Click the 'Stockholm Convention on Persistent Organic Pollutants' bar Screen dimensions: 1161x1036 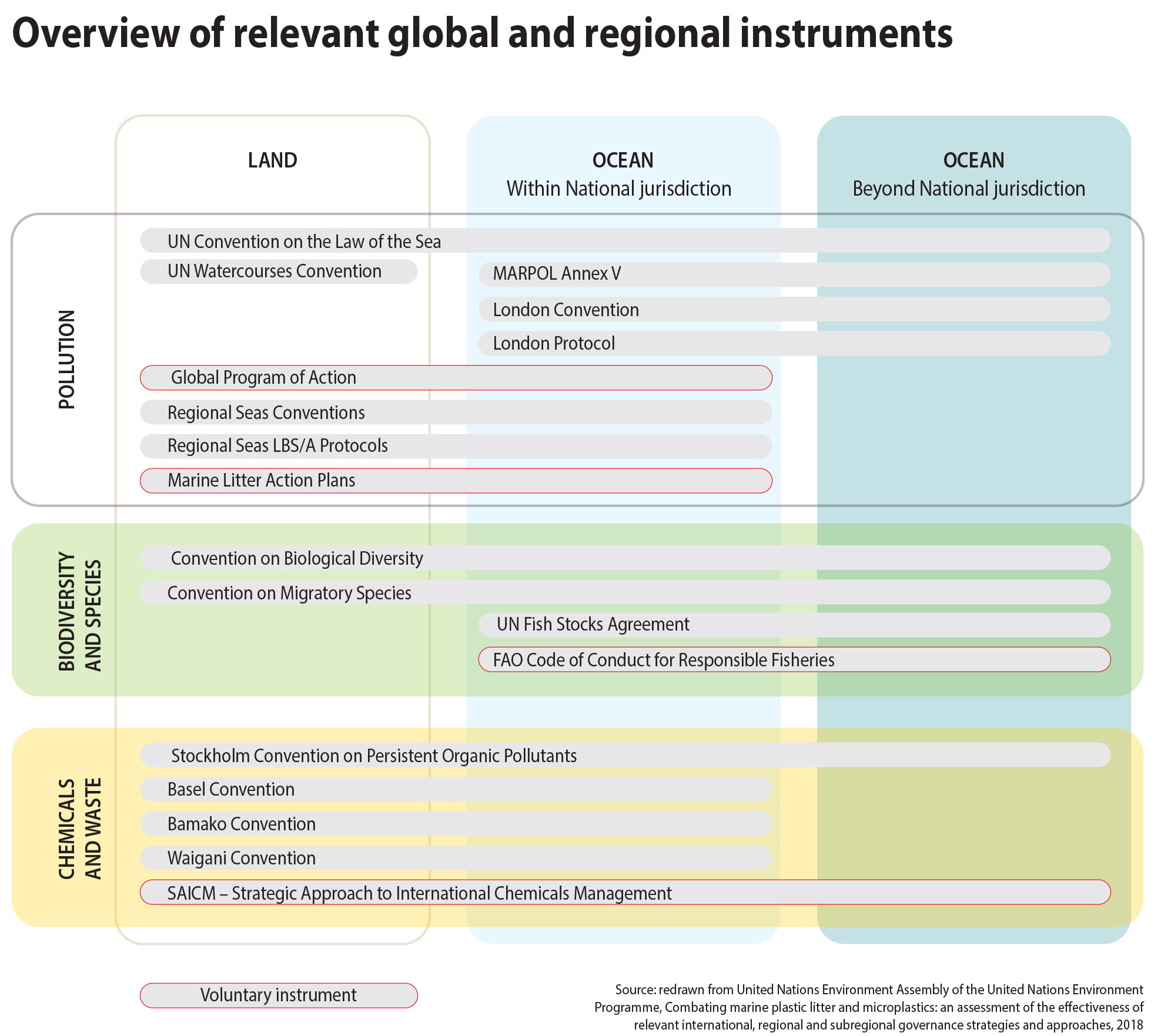(625, 755)
